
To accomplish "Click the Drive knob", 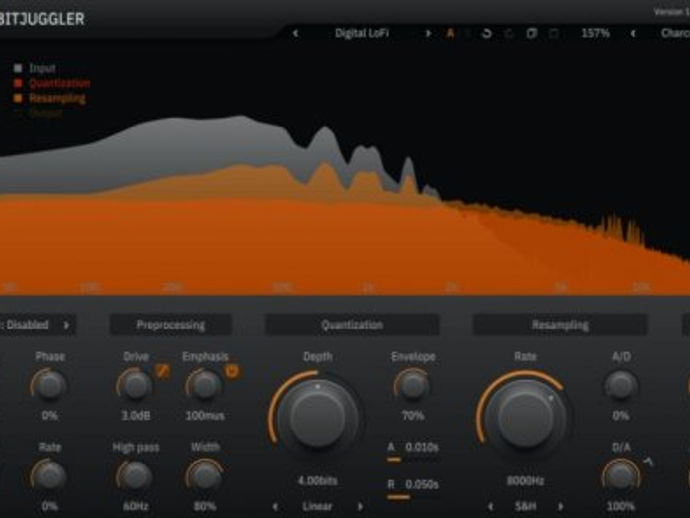I will coord(136,385).
